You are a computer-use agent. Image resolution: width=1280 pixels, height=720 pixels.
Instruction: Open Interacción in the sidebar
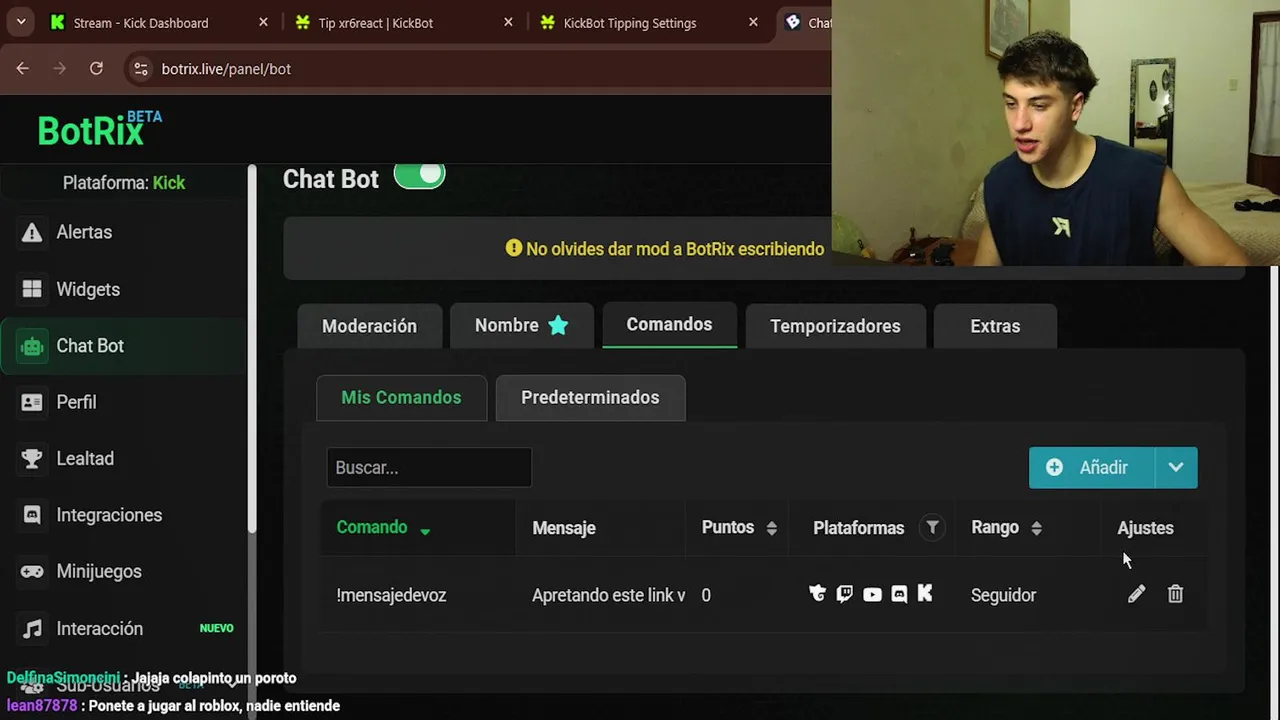tap(124, 628)
